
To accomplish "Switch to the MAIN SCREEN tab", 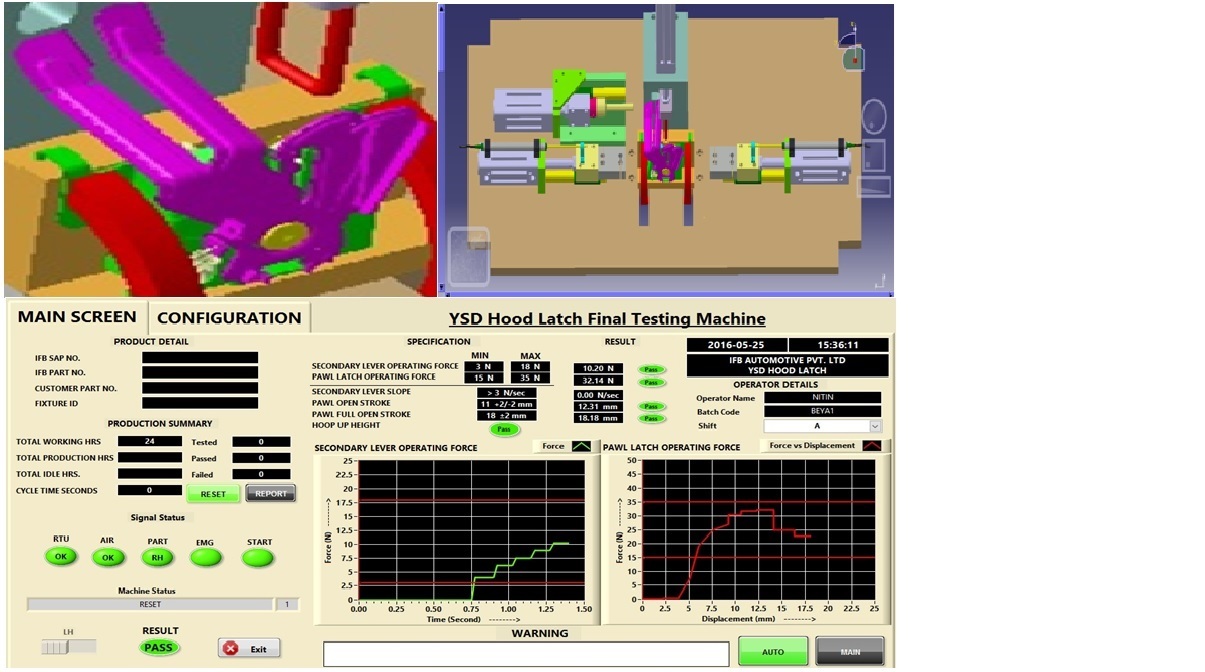I will [76, 316].
